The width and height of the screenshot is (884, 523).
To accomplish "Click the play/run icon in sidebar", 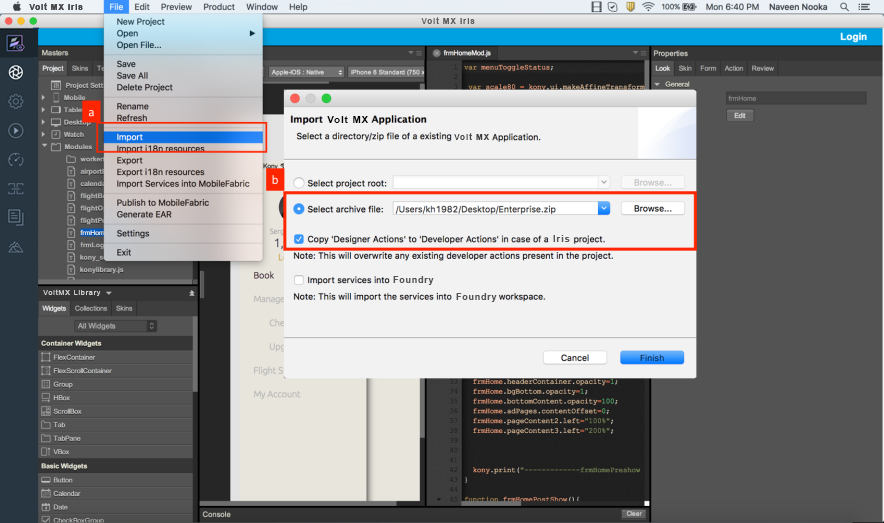I will [16, 131].
